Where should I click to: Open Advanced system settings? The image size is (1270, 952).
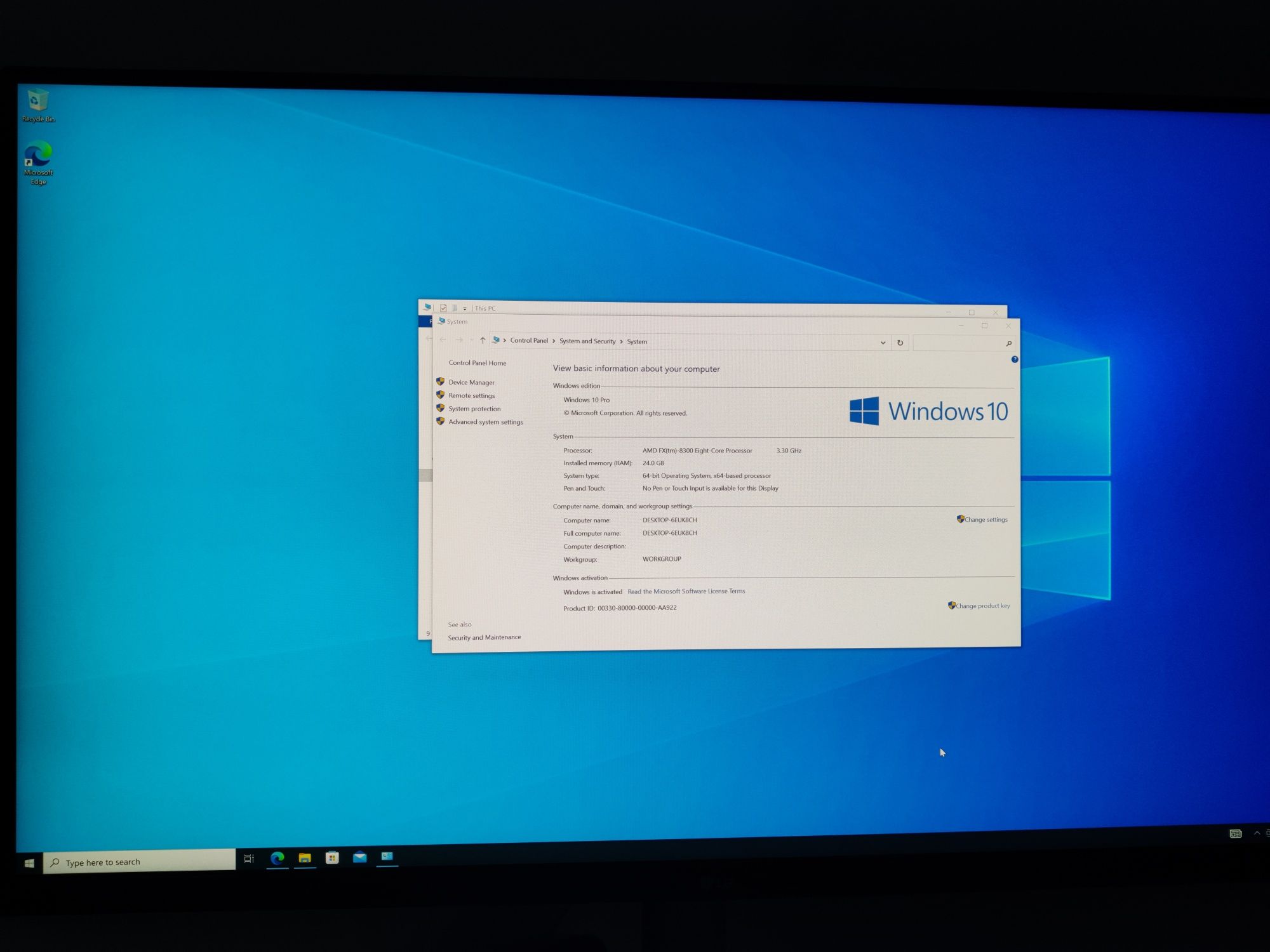pyautogui.click(x=486, y=422)
